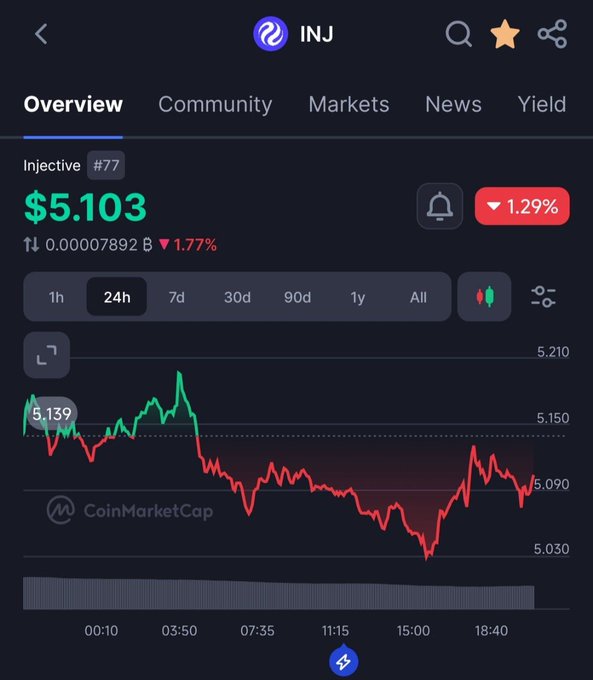Toggle the favorite star icon
The height and width of the screenshot is (680, 593).
click(x=505, y=34)
